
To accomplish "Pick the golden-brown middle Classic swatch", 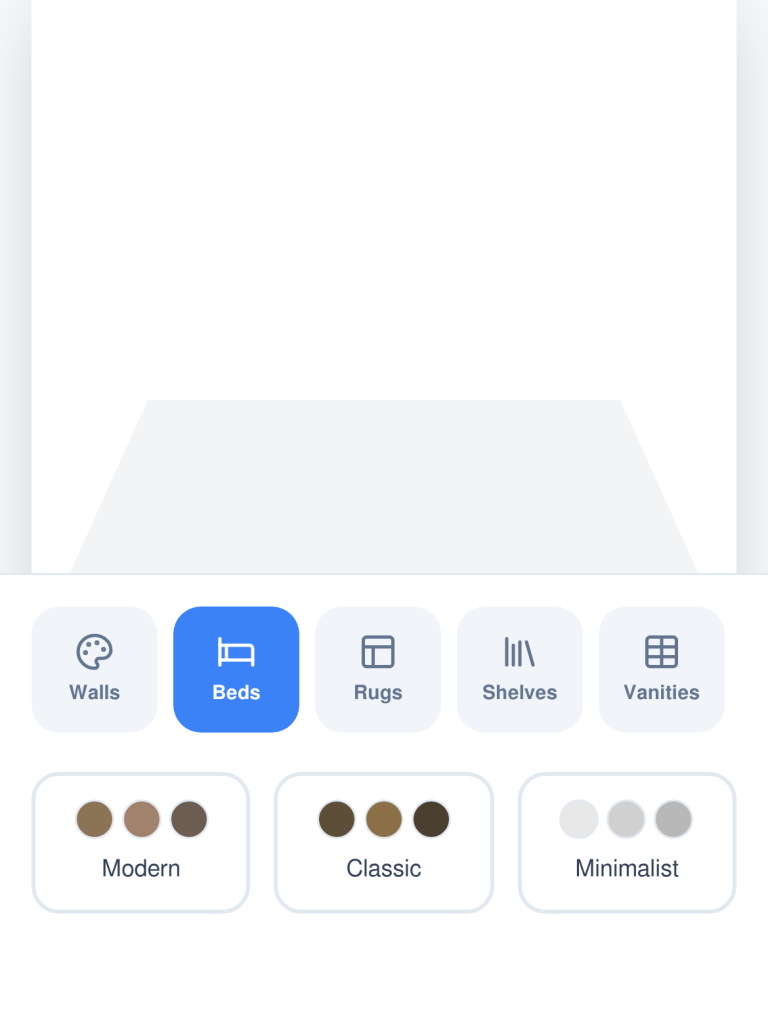I will click(384, 819).
